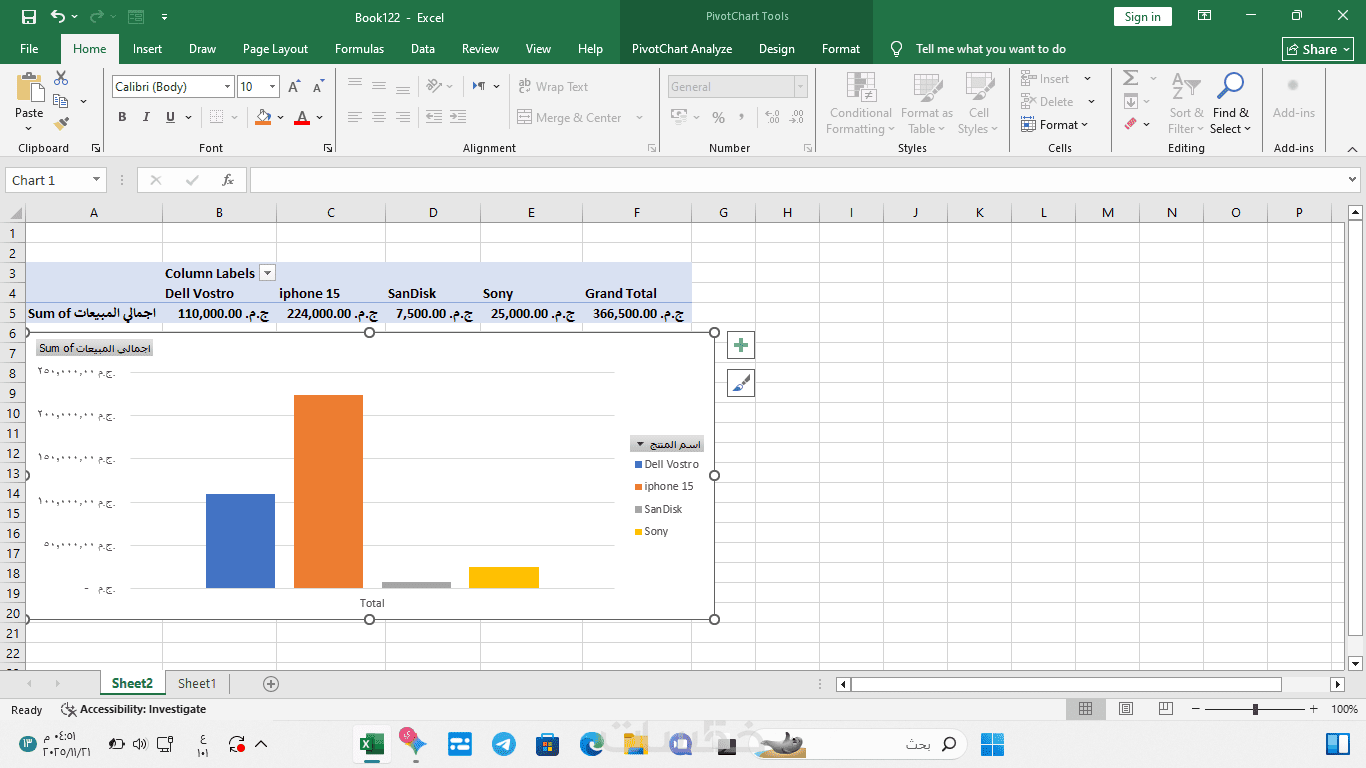Click the Accessibility Investigate status indicator
The height and width of the screenshot is (768, 1366).
[134, 710]
